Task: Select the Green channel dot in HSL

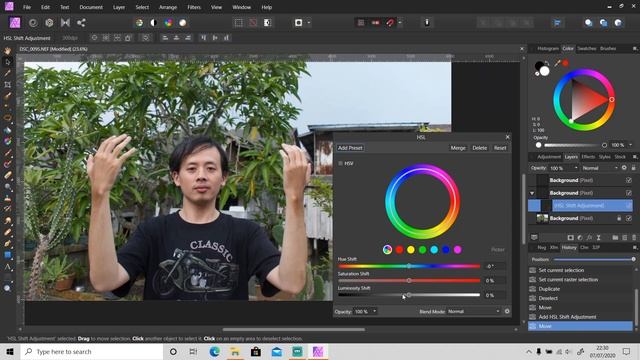Action: coord(423,249)
